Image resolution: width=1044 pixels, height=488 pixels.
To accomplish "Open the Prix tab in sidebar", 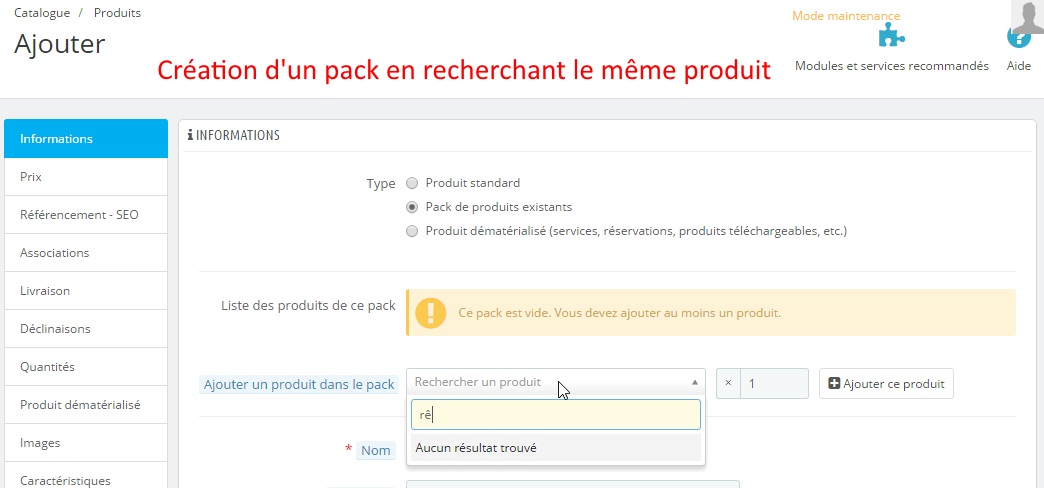I will 86,177.
